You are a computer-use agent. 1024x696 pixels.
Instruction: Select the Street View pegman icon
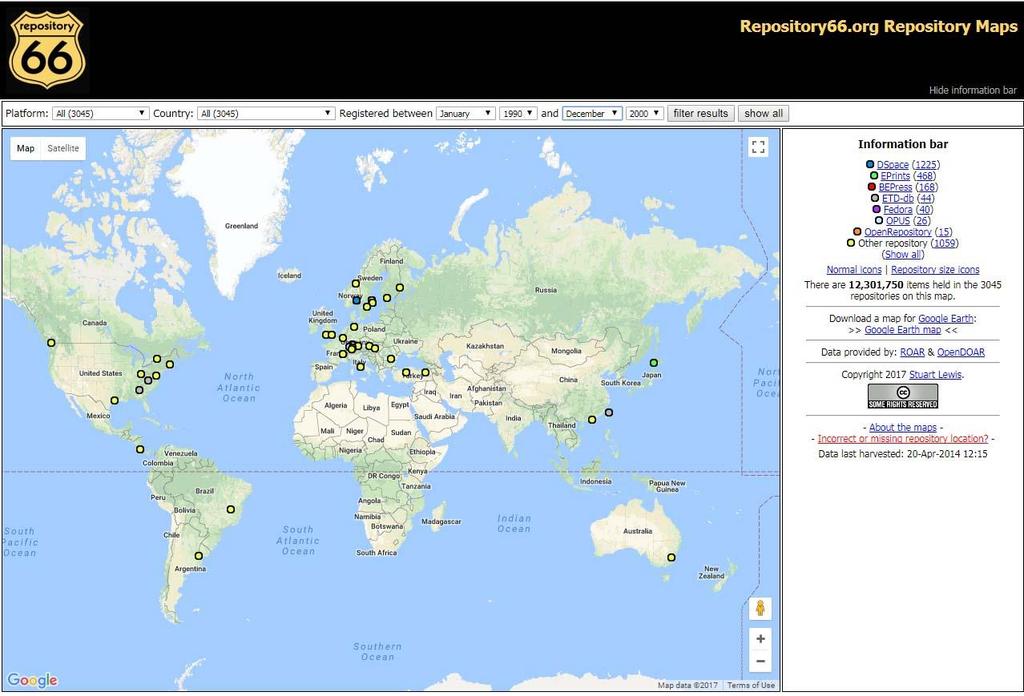[760, 609]
